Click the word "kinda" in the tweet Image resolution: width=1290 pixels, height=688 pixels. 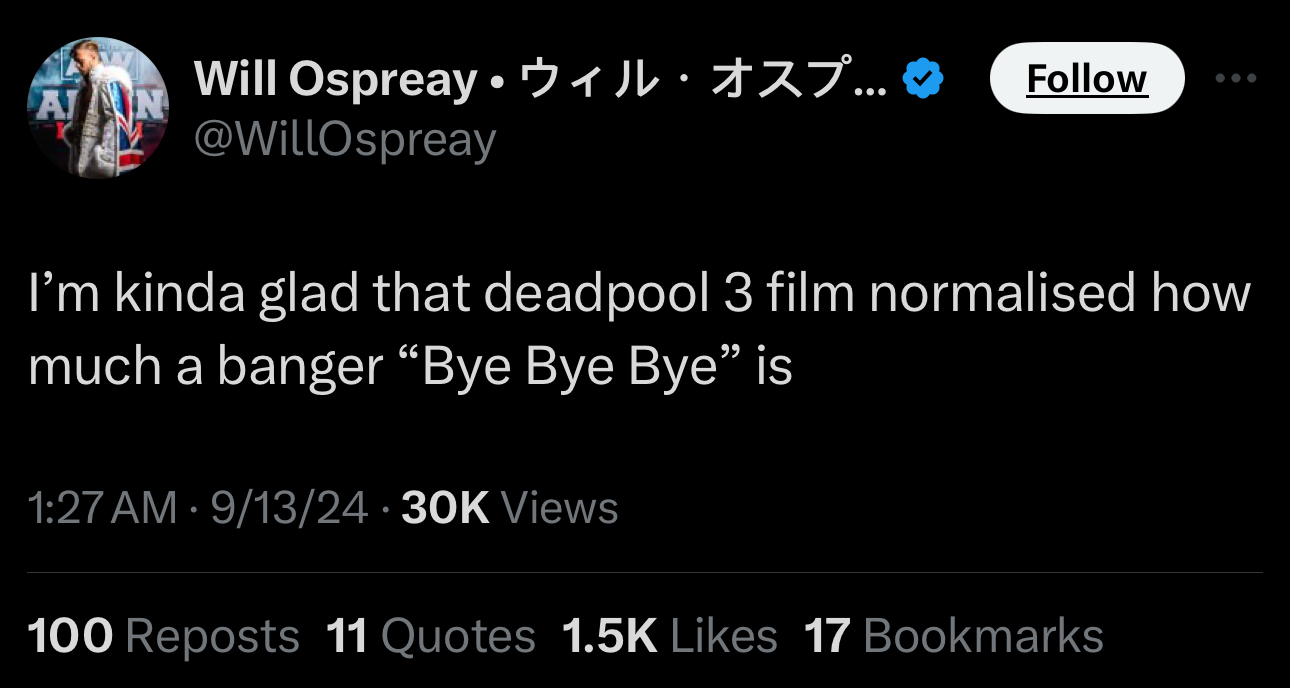click(x=196, y=295)
